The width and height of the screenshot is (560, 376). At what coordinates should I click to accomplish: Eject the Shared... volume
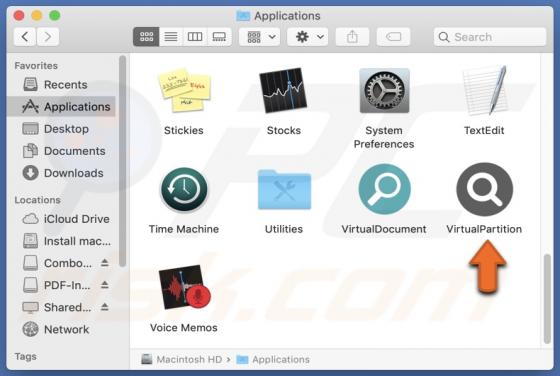(104, 307)
